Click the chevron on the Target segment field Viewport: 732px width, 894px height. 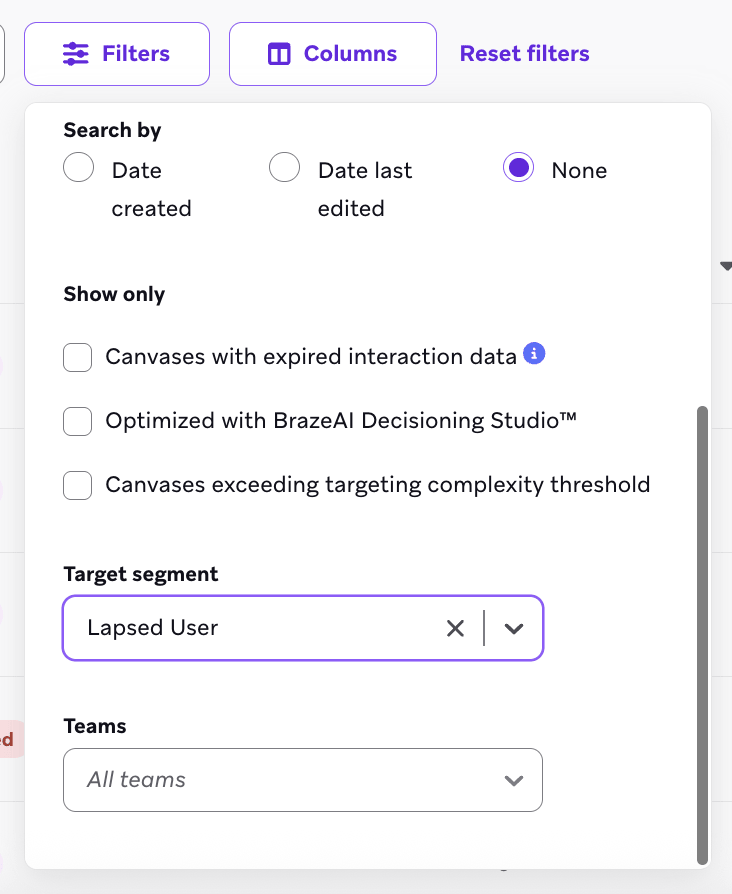(514, 628)
